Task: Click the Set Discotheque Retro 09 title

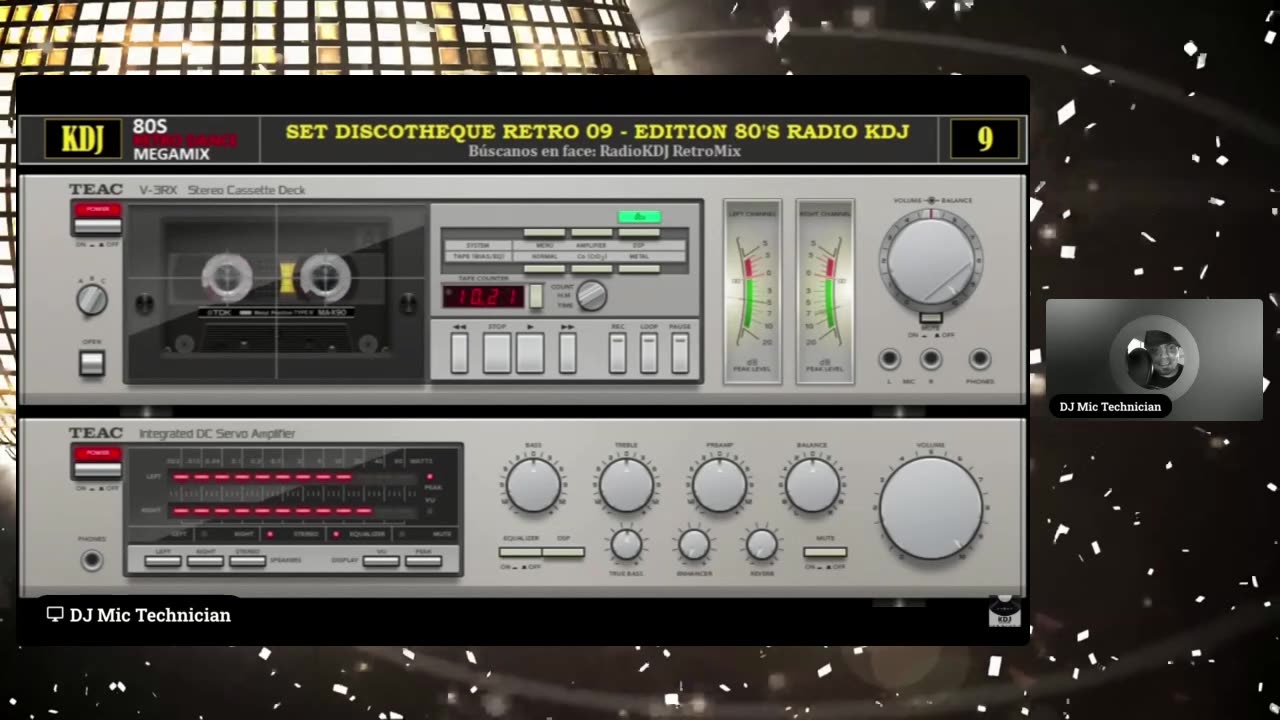Action: (x=597, y=132)
